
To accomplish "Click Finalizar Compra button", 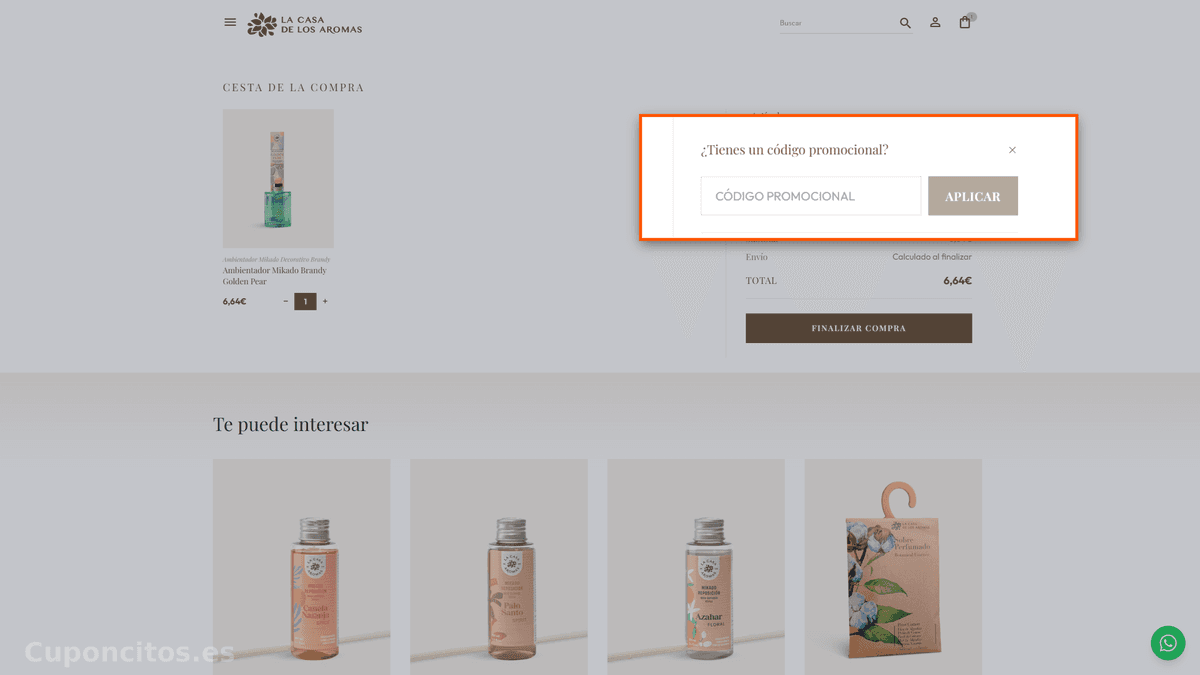I will click(859, 328).
